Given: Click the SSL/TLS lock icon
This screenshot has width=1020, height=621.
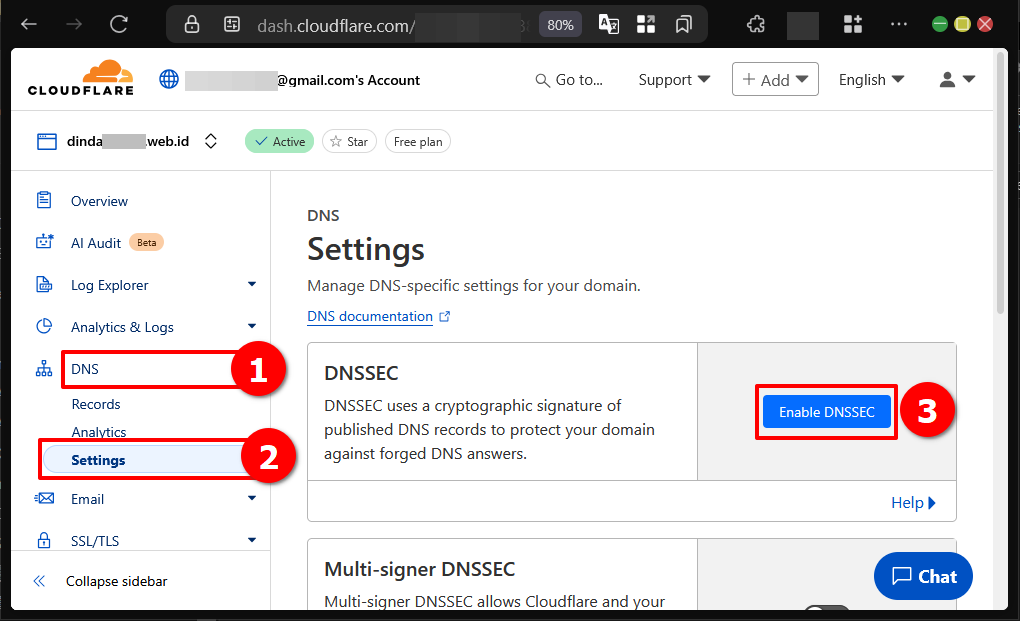Looking at the screenshot, I should coord(44,540).
